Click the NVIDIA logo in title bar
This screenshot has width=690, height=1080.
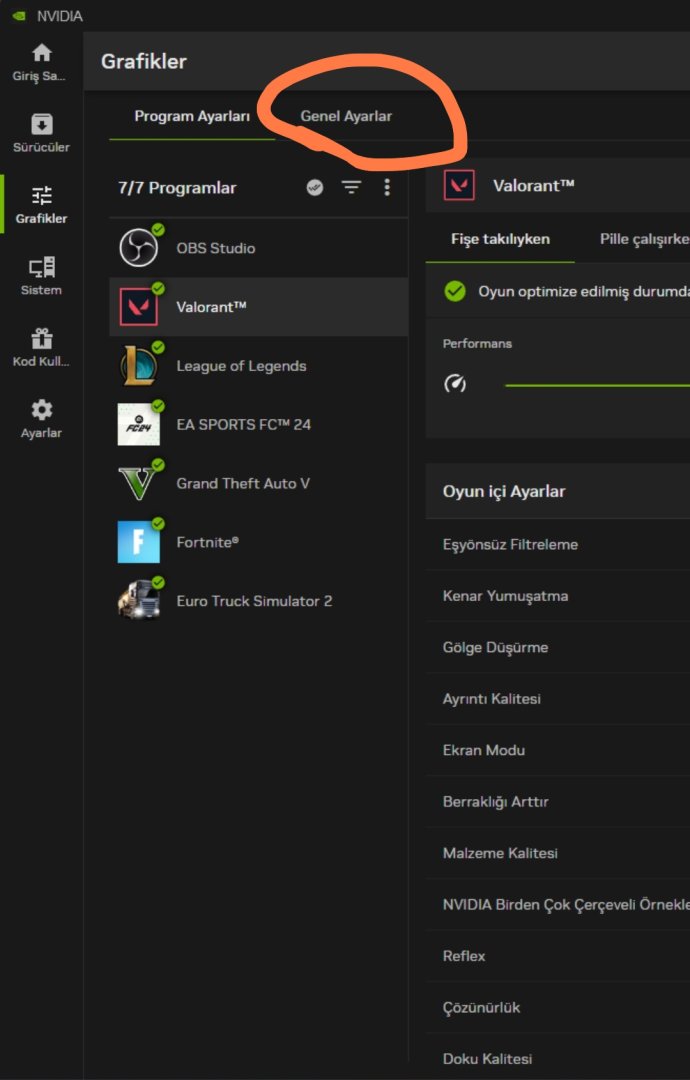pos(19,16)
